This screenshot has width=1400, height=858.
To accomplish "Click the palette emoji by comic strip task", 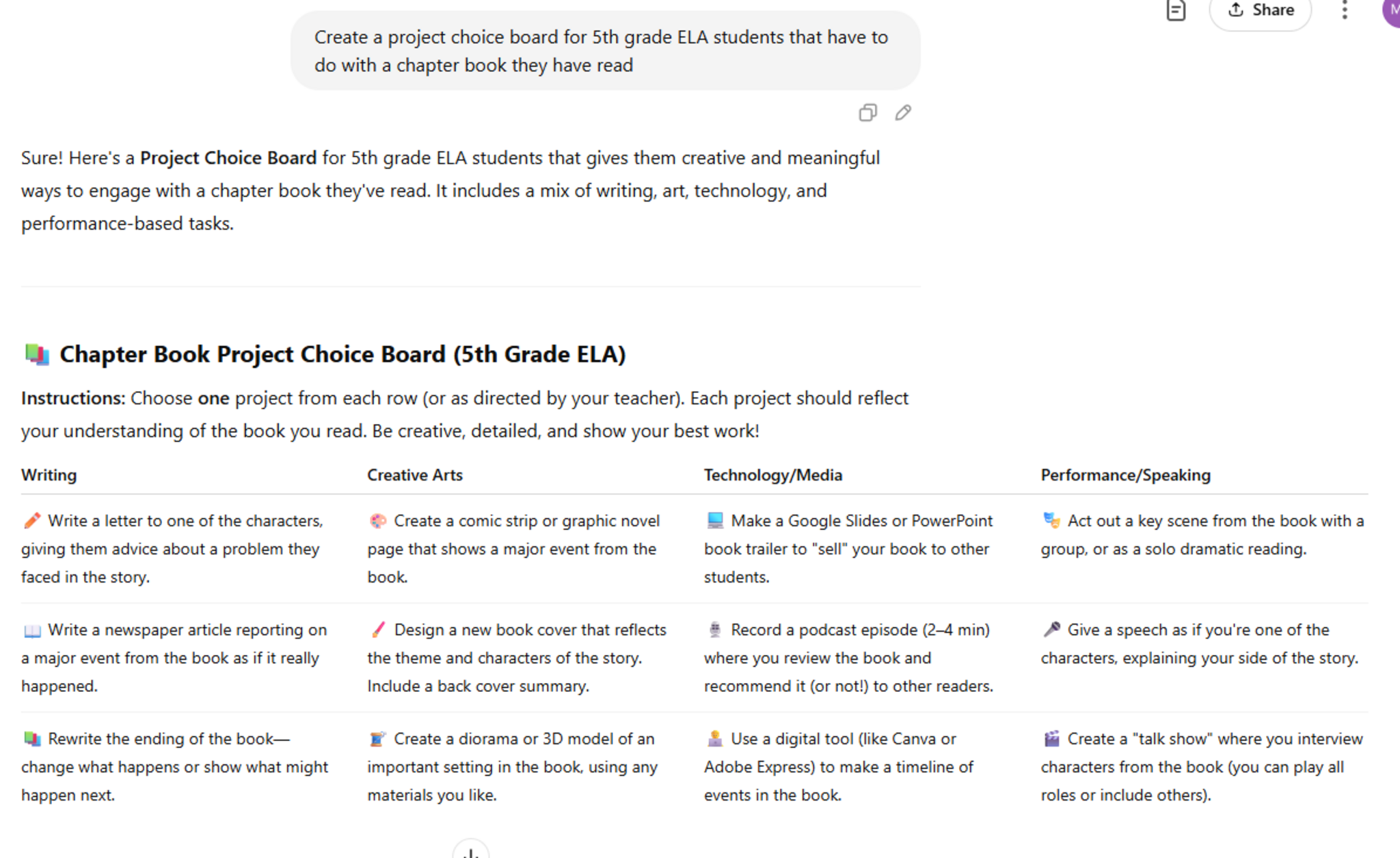I will [377, 521].
